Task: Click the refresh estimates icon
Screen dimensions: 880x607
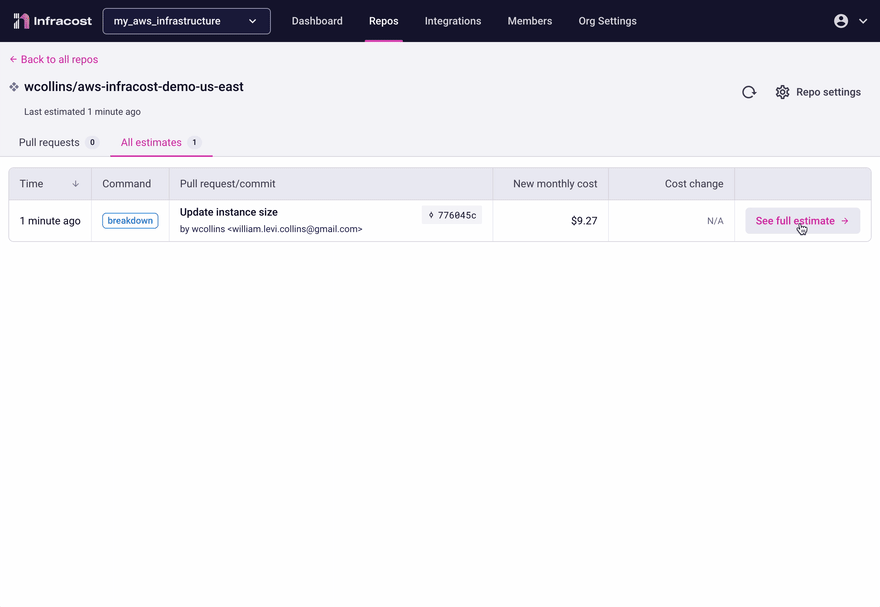Action: click(749, 92)
